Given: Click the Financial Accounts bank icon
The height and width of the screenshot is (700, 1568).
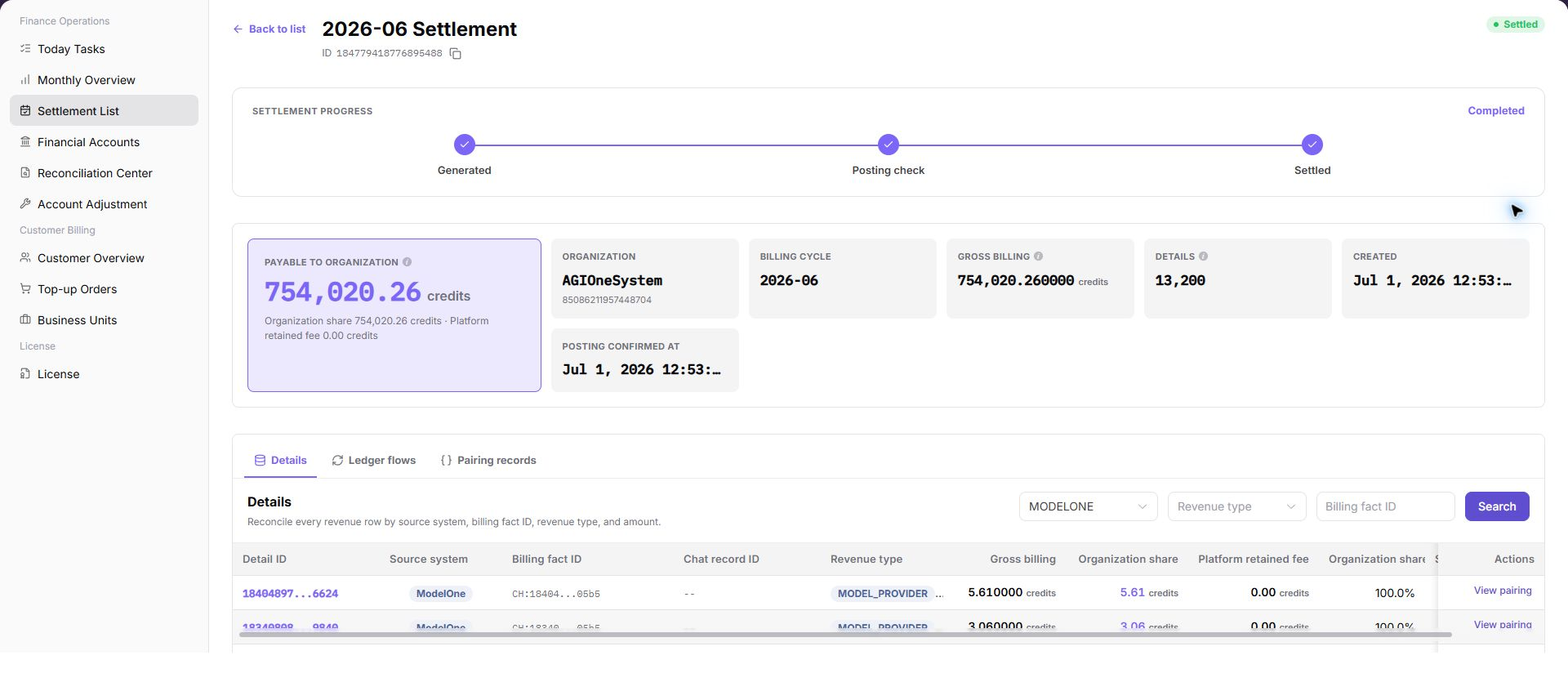Looking at the screenshot, I should pos(25,142).
